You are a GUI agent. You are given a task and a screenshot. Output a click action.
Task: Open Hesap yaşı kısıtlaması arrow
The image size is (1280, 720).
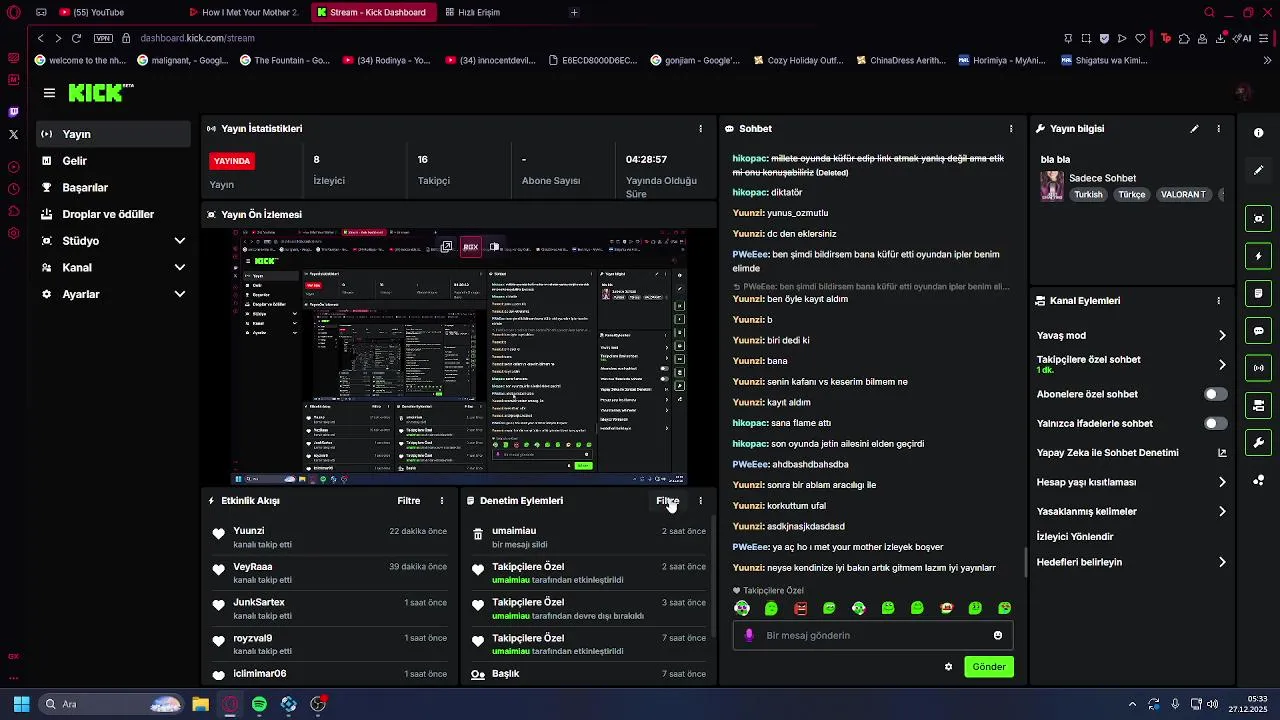pyautogui.click(x=1222, y=483)
